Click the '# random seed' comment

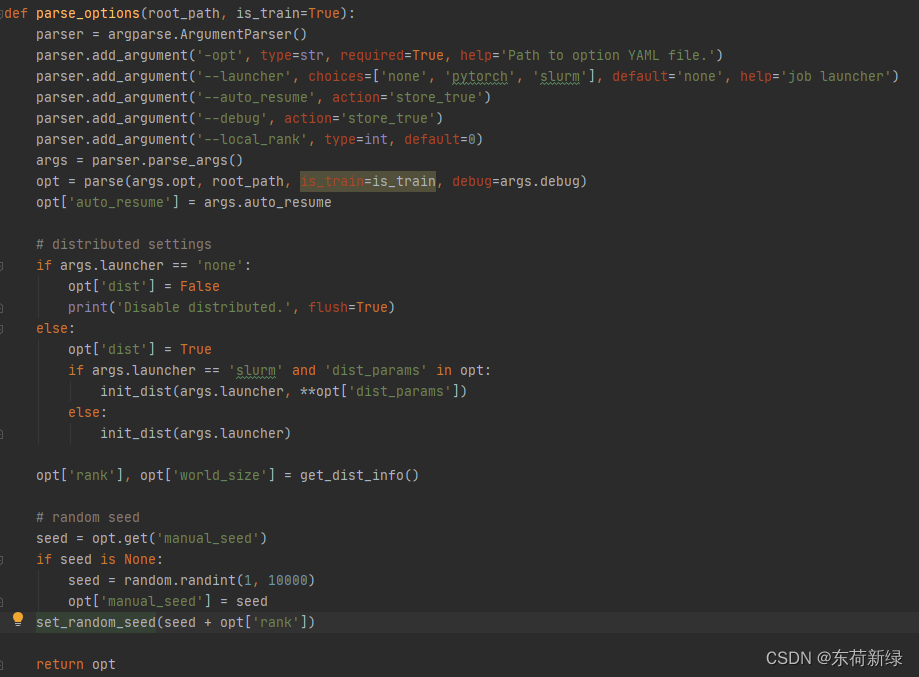point(88,518)
